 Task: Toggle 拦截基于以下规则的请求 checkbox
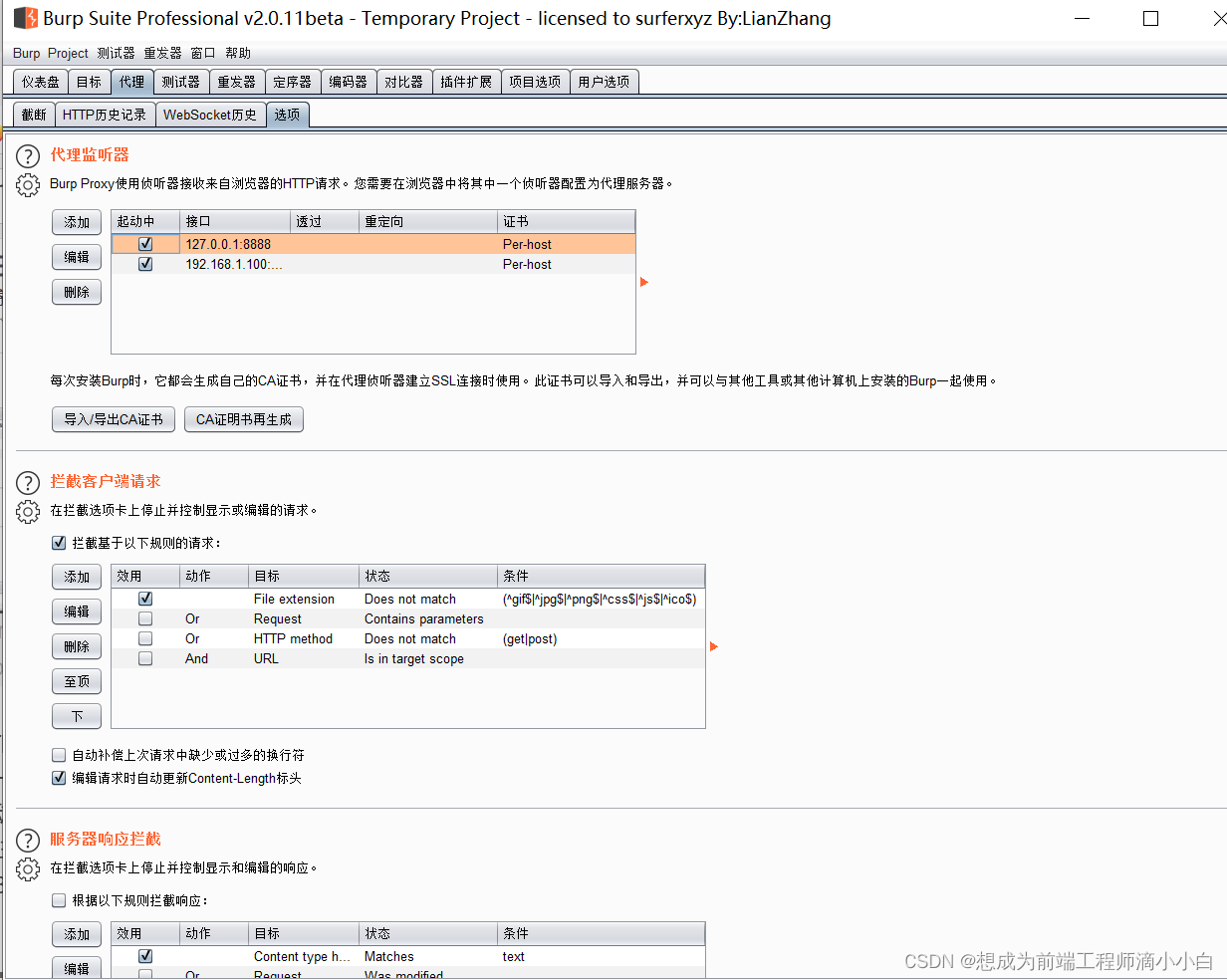tap(58, 544)
